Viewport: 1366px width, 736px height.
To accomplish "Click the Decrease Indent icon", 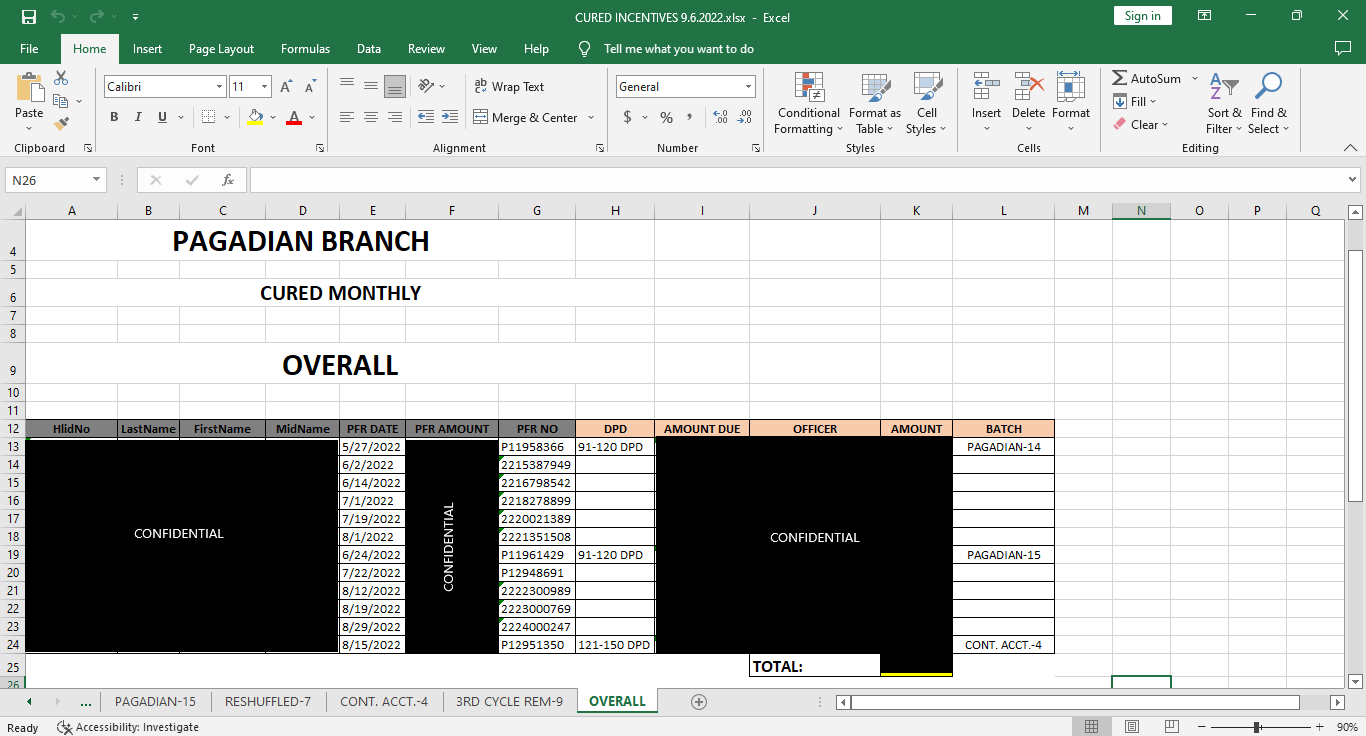I will [426, 117].
